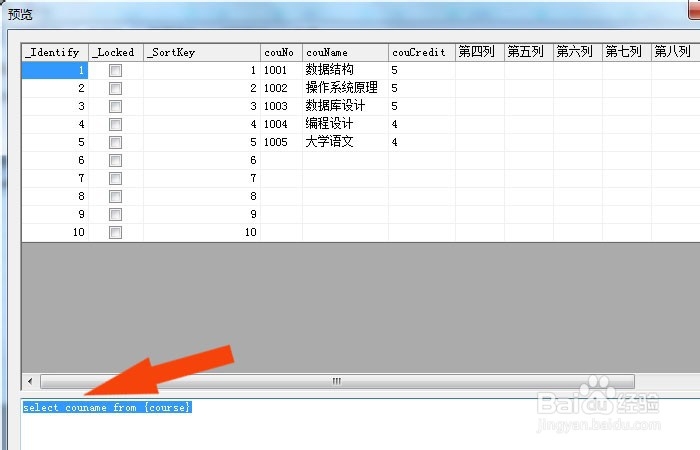This screenshot has width=700, height=450.
Task: Click the 第四列 column header
Action: 480,53
